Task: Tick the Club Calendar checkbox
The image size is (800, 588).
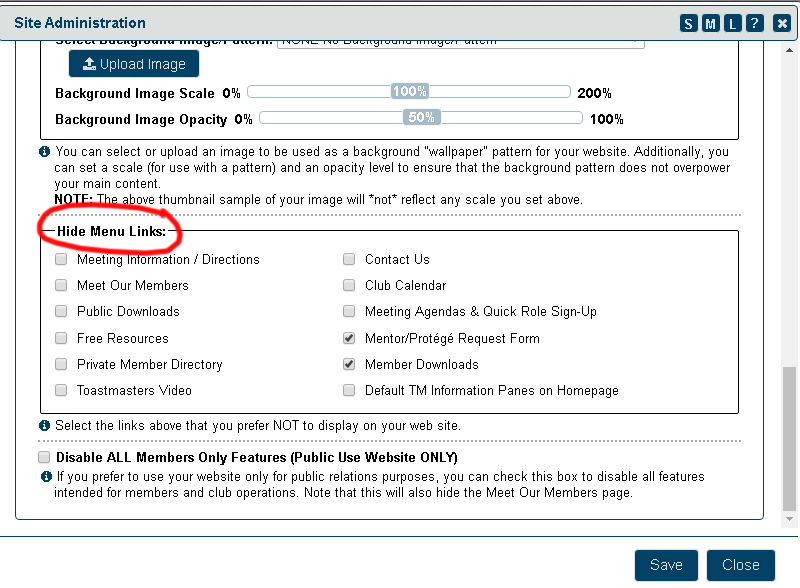Action: click(x=349, y=285)
